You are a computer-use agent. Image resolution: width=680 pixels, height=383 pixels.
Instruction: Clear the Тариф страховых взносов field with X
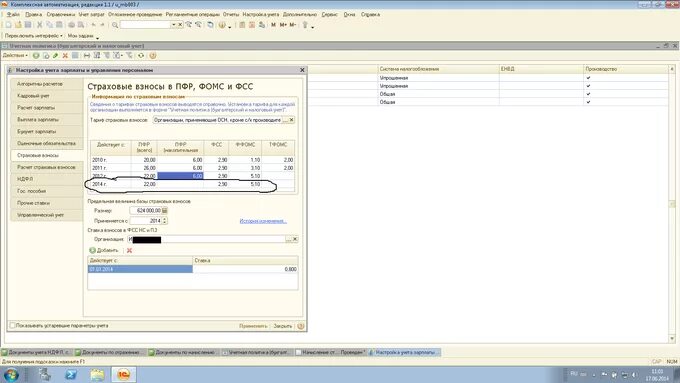pos(292,120)
